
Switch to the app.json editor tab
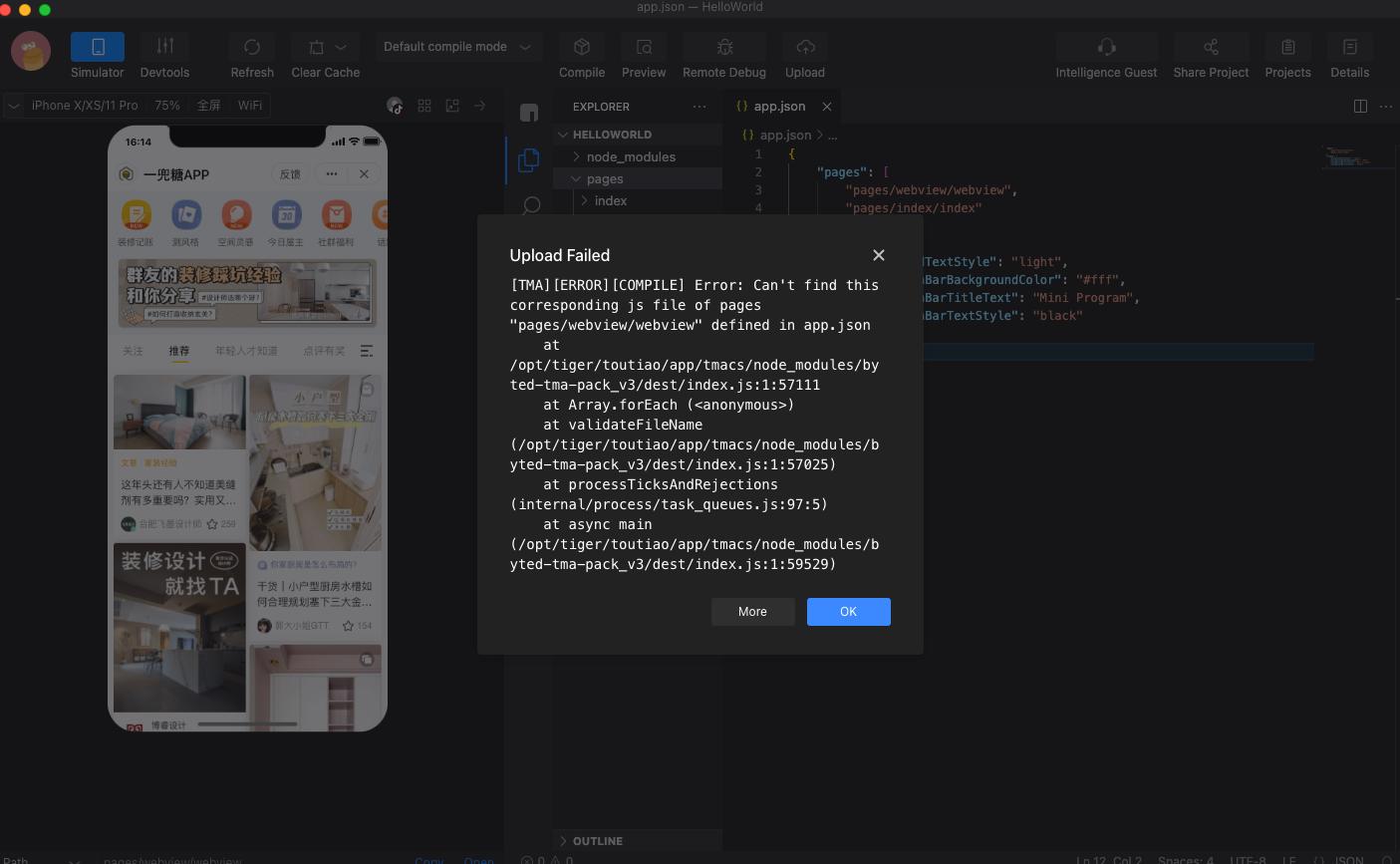778,107
